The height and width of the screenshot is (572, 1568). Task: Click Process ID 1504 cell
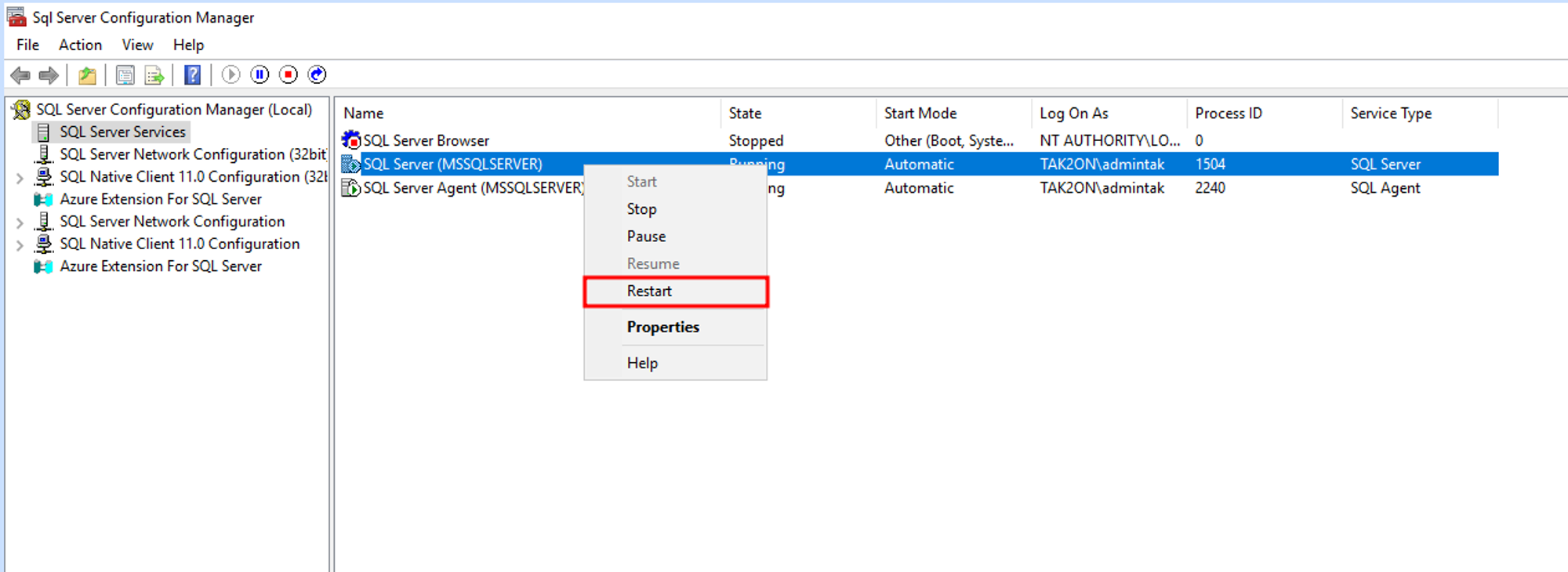point(1210,165)
